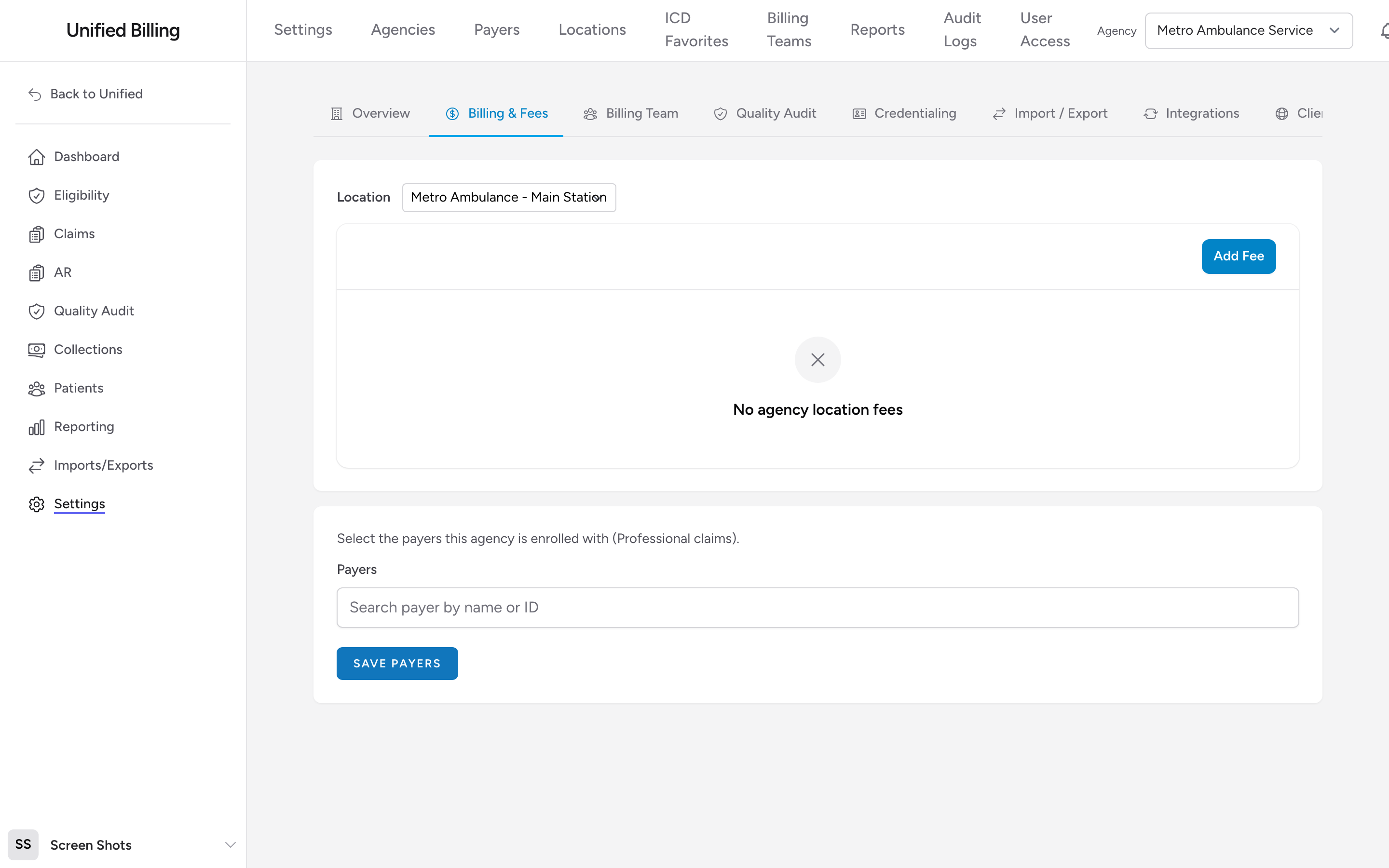This screenshot has height=868, width=1389.
Task: Click the Reporting bar chart icon
Action: [x=37, y=427]
